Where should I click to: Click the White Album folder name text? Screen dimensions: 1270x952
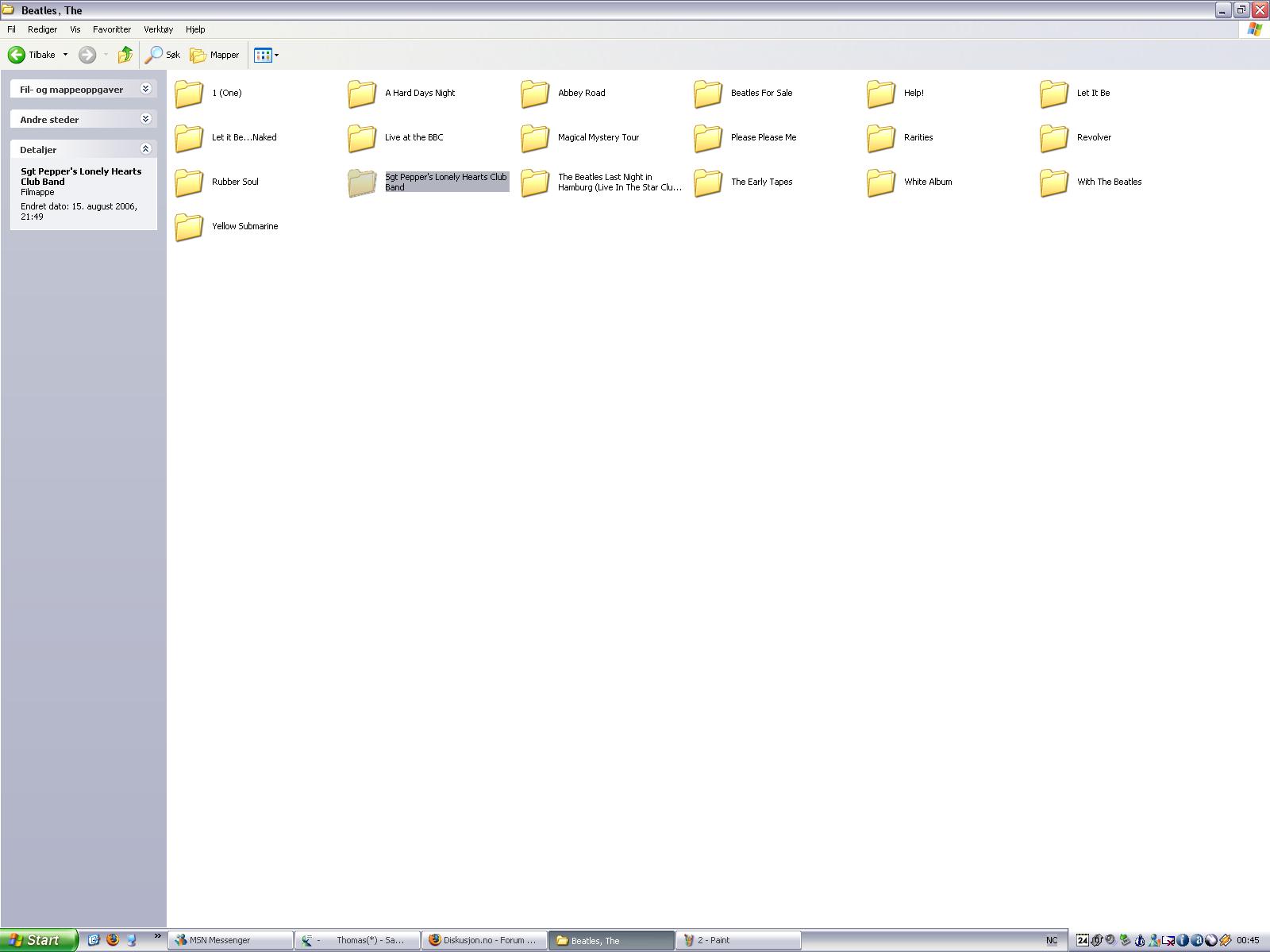pyautogui.click(x=928, y=182)
